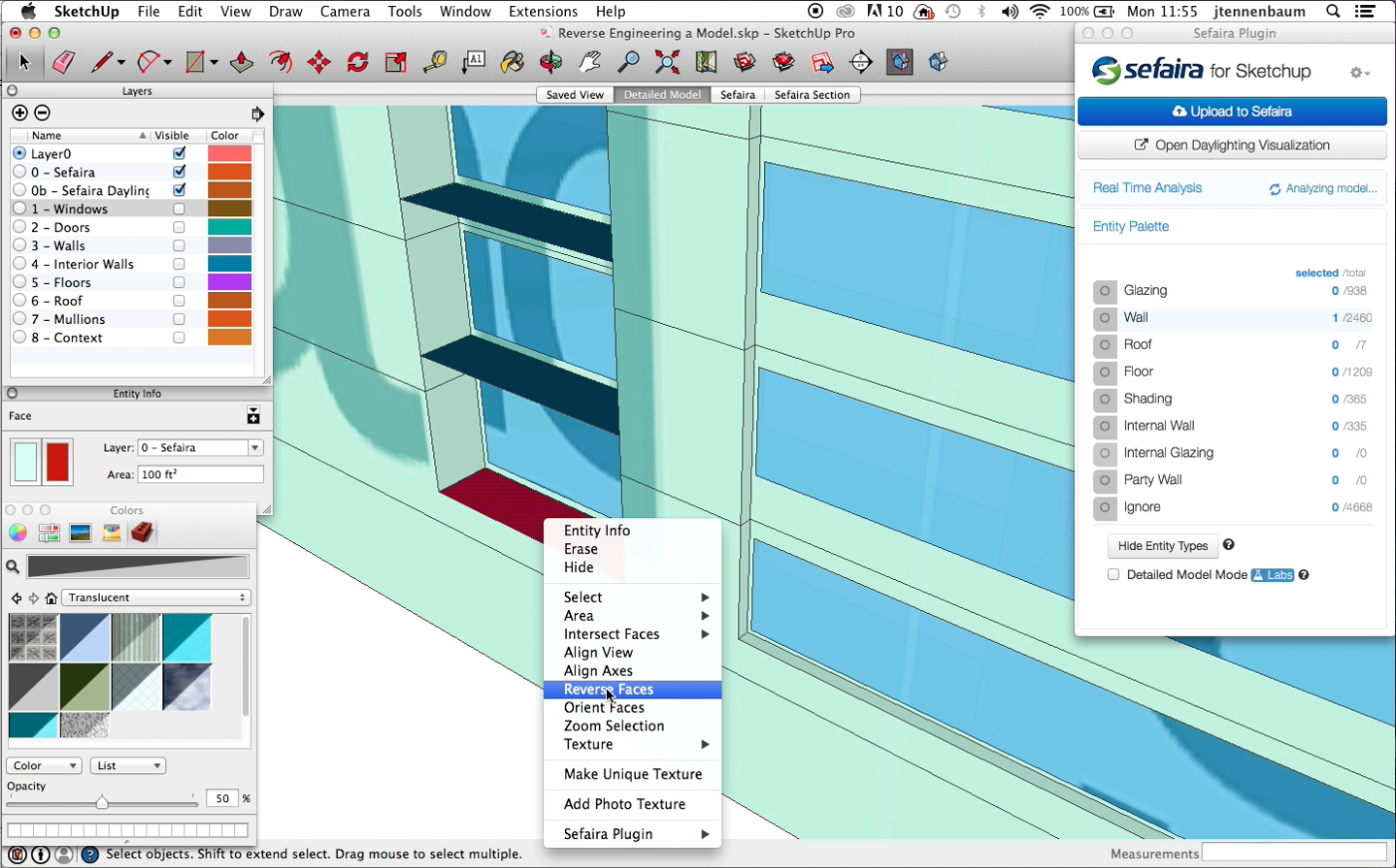Select the Tape Measure tool
Viewport: 1396px width, 868px height.
tap(434, 63)
